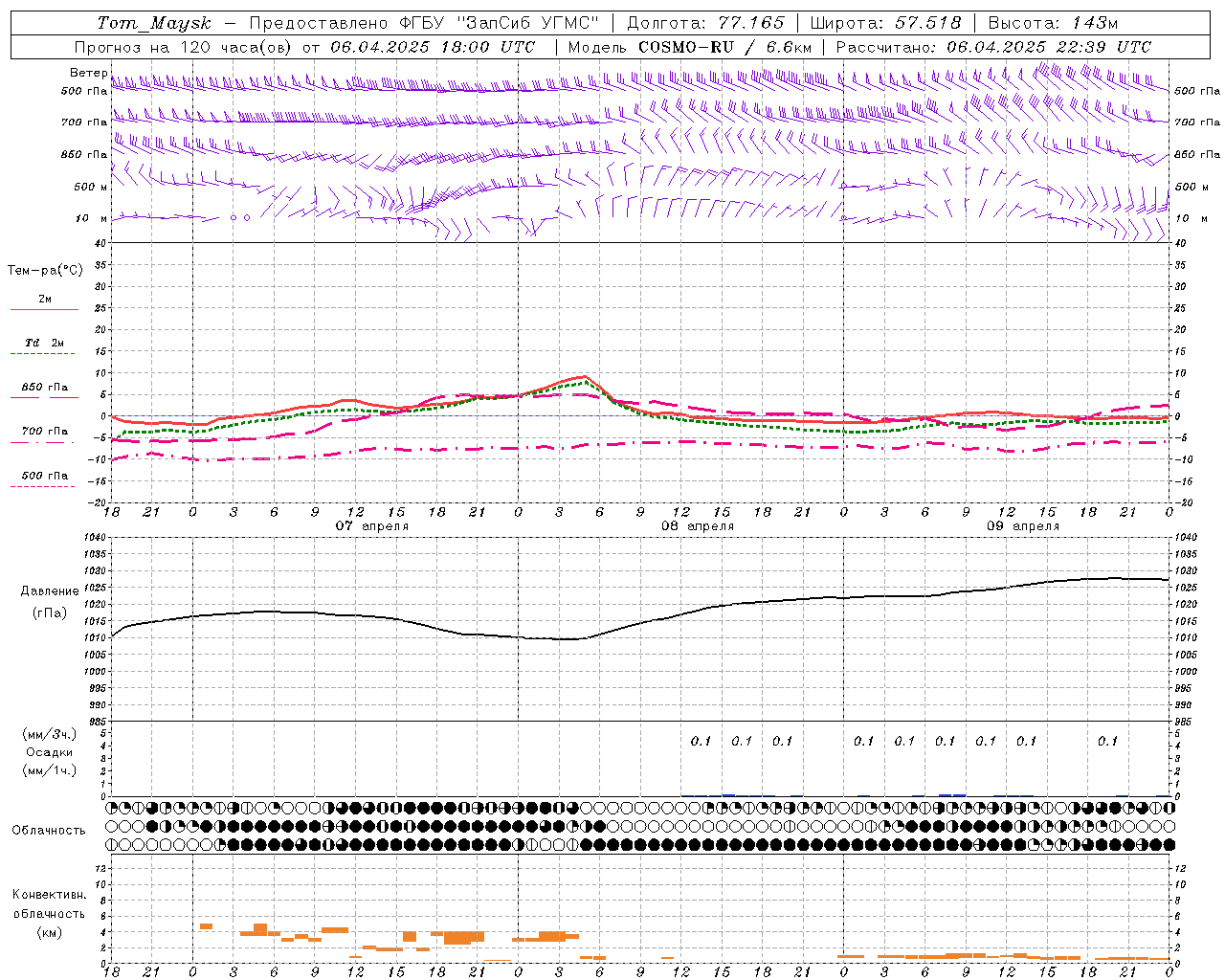
Task: Click the Тем-ра(°C) temperature panel label
Action: [45, 271]
